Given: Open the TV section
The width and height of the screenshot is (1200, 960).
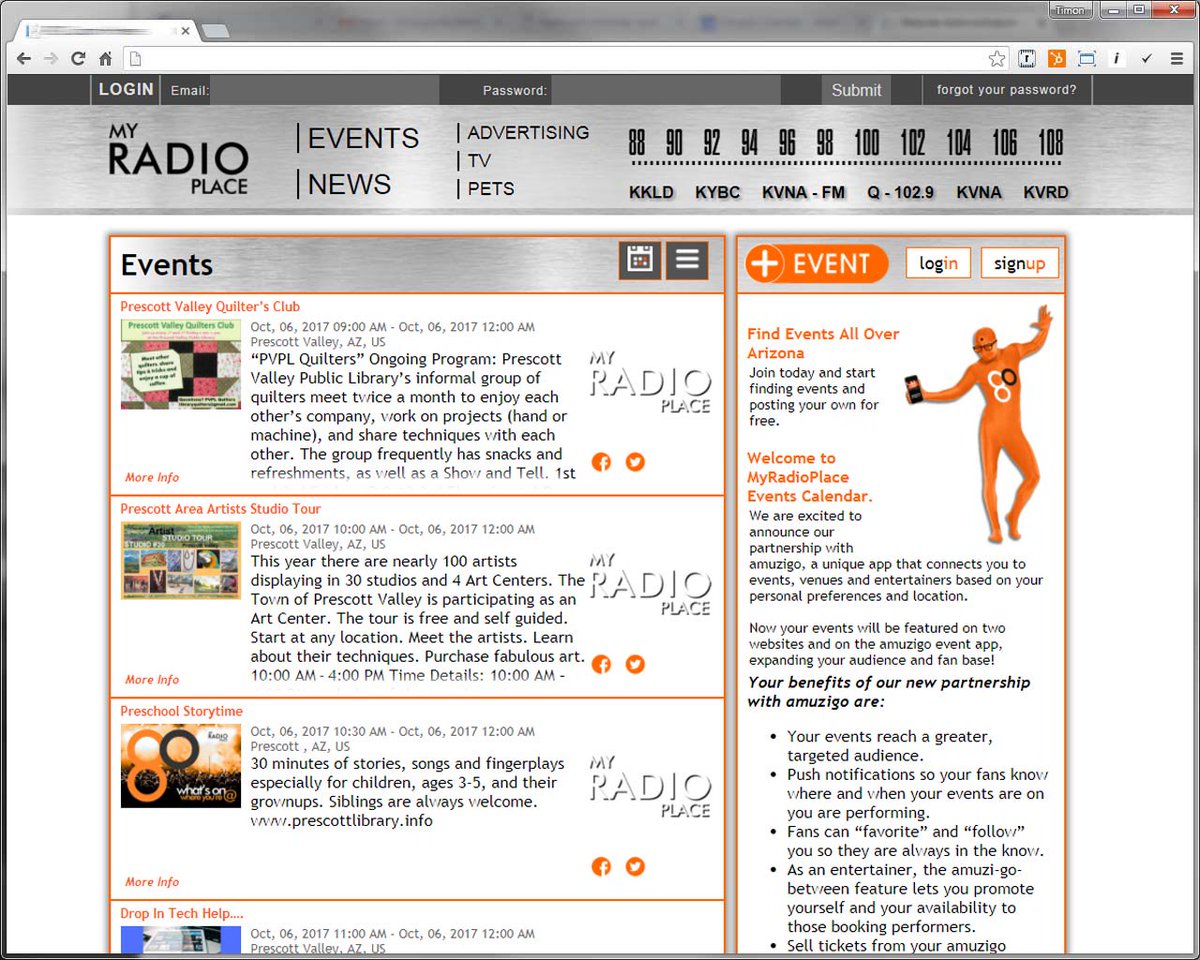Looking at the screenshot, I should [479, 160].
